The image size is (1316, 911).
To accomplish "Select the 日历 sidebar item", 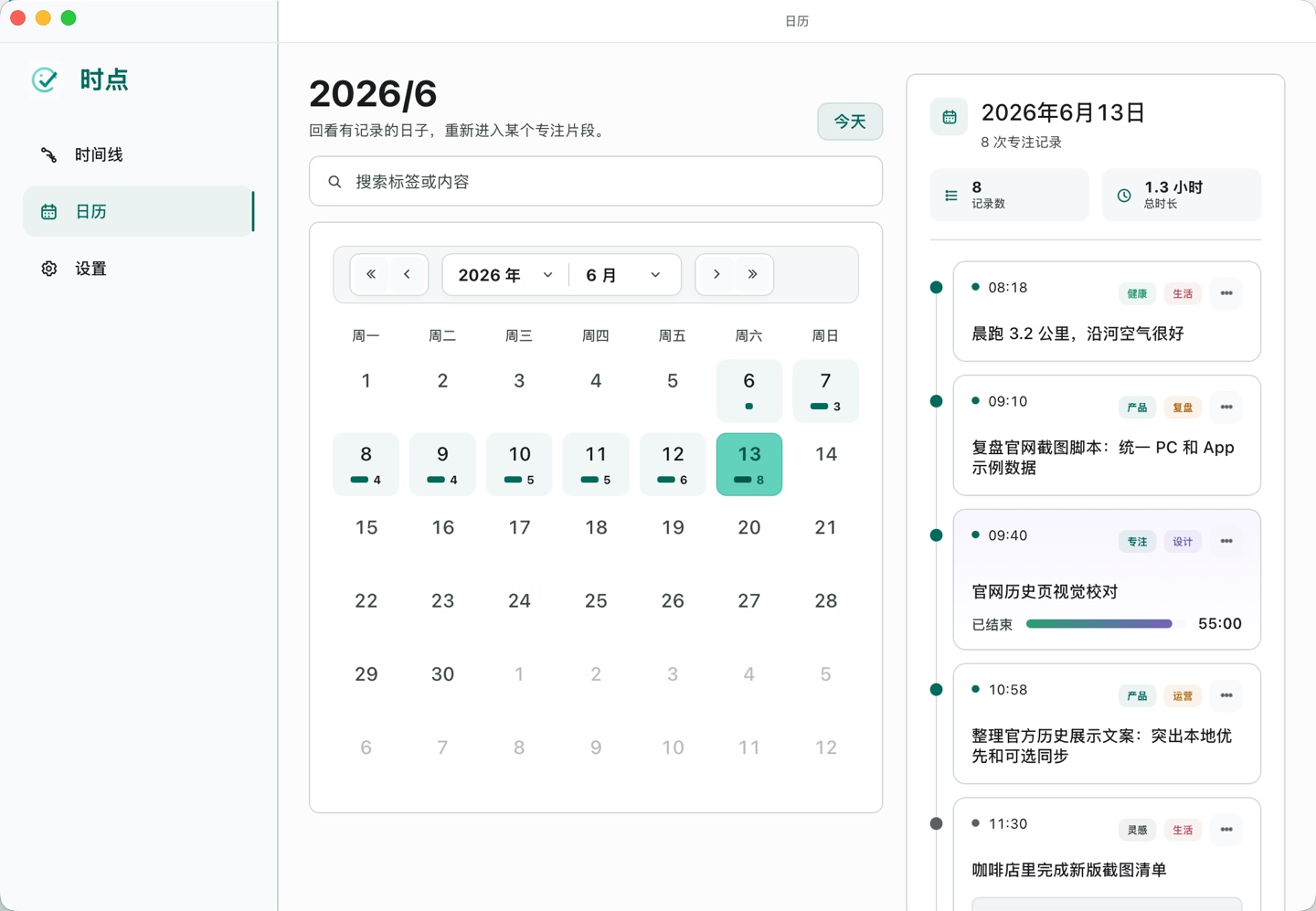I will tap(138, 211).
